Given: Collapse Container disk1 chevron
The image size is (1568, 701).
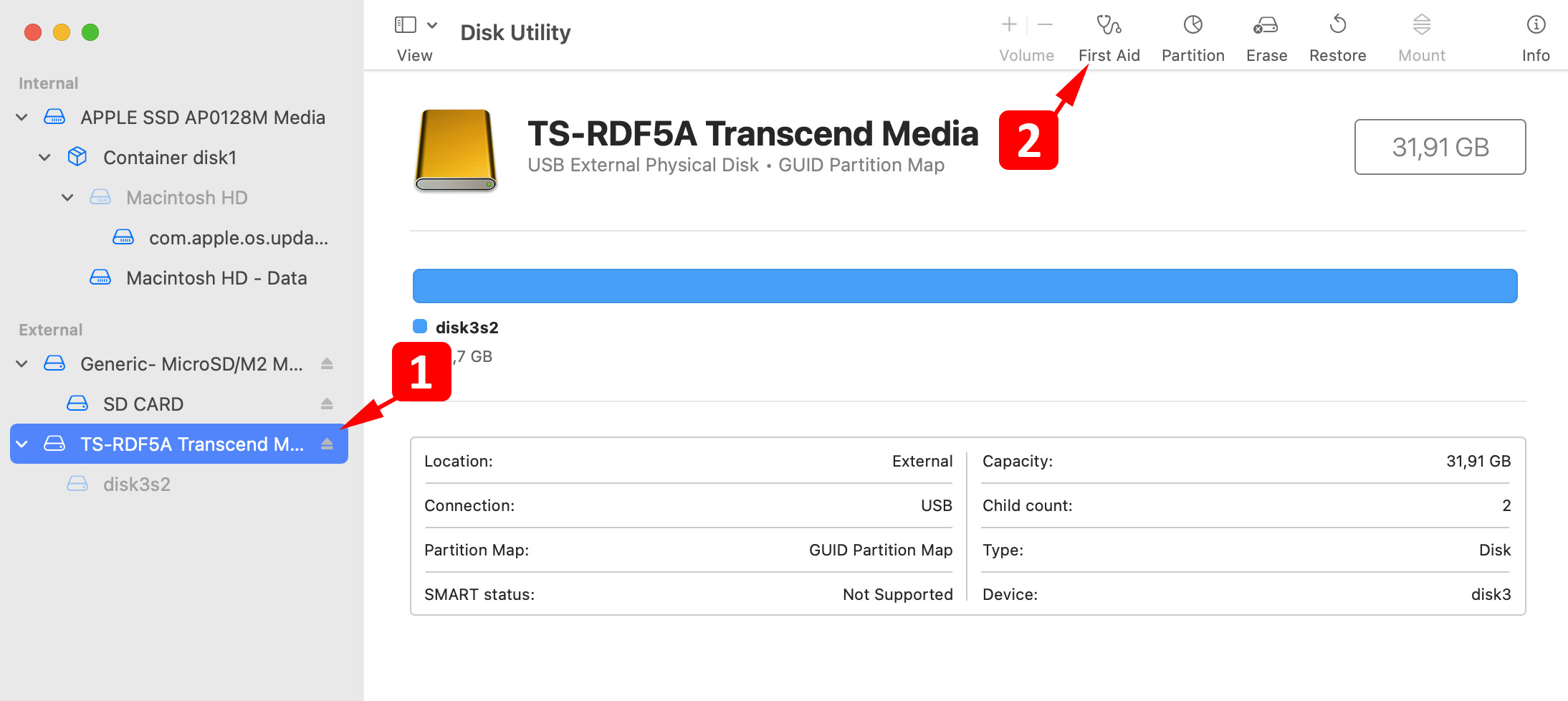Looking at the screenshot, I should click(44, 158).
